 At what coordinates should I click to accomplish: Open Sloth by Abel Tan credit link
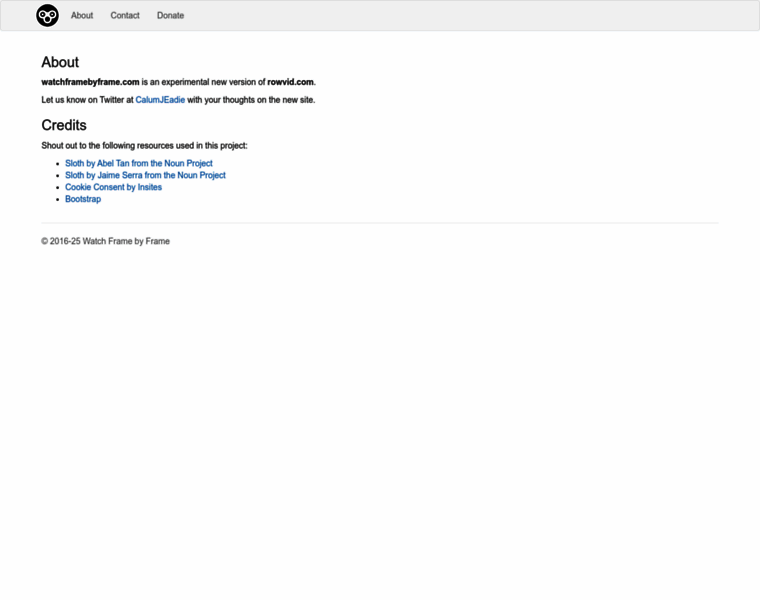tap(138, 163)
